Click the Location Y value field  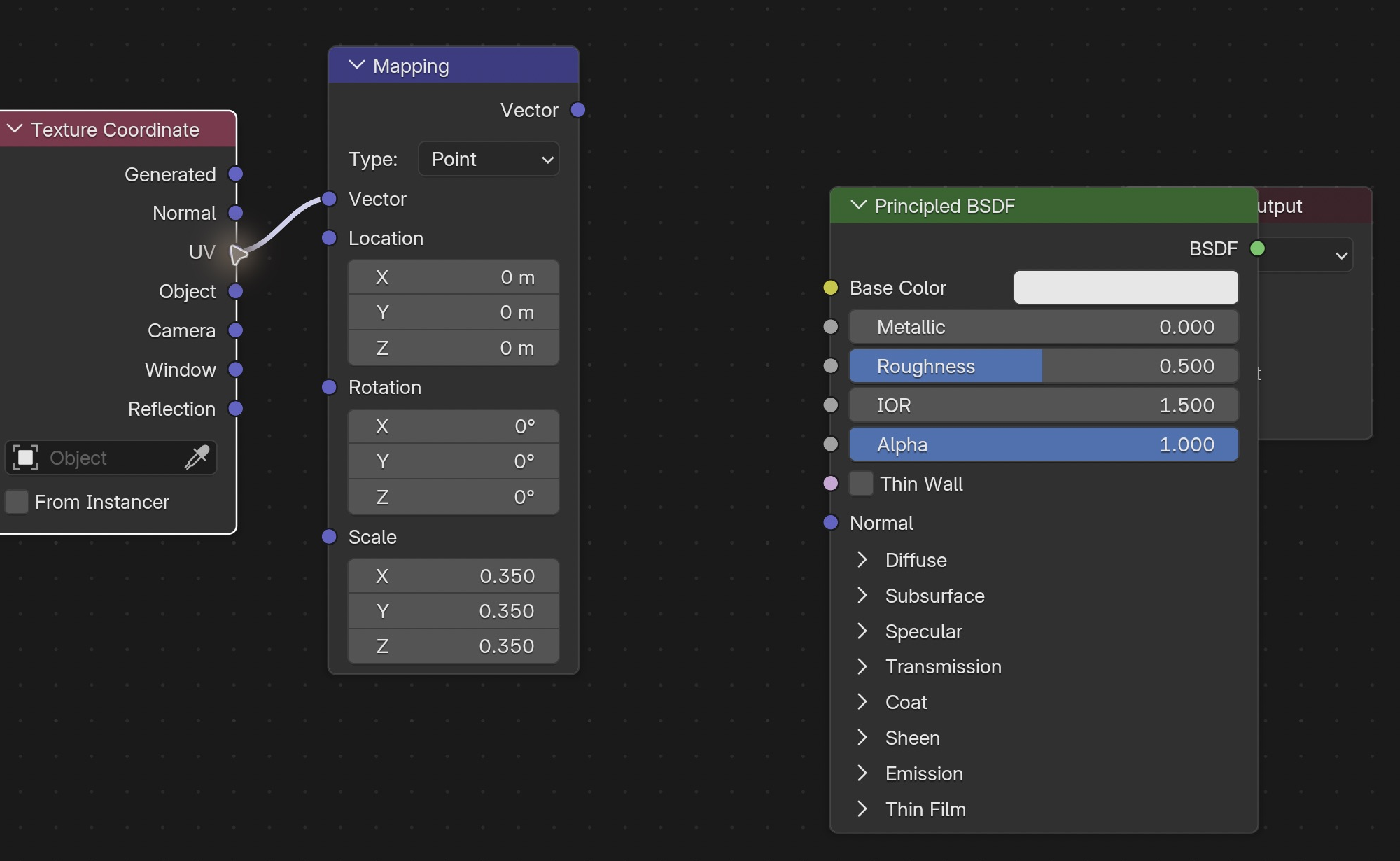coord(454,312)
